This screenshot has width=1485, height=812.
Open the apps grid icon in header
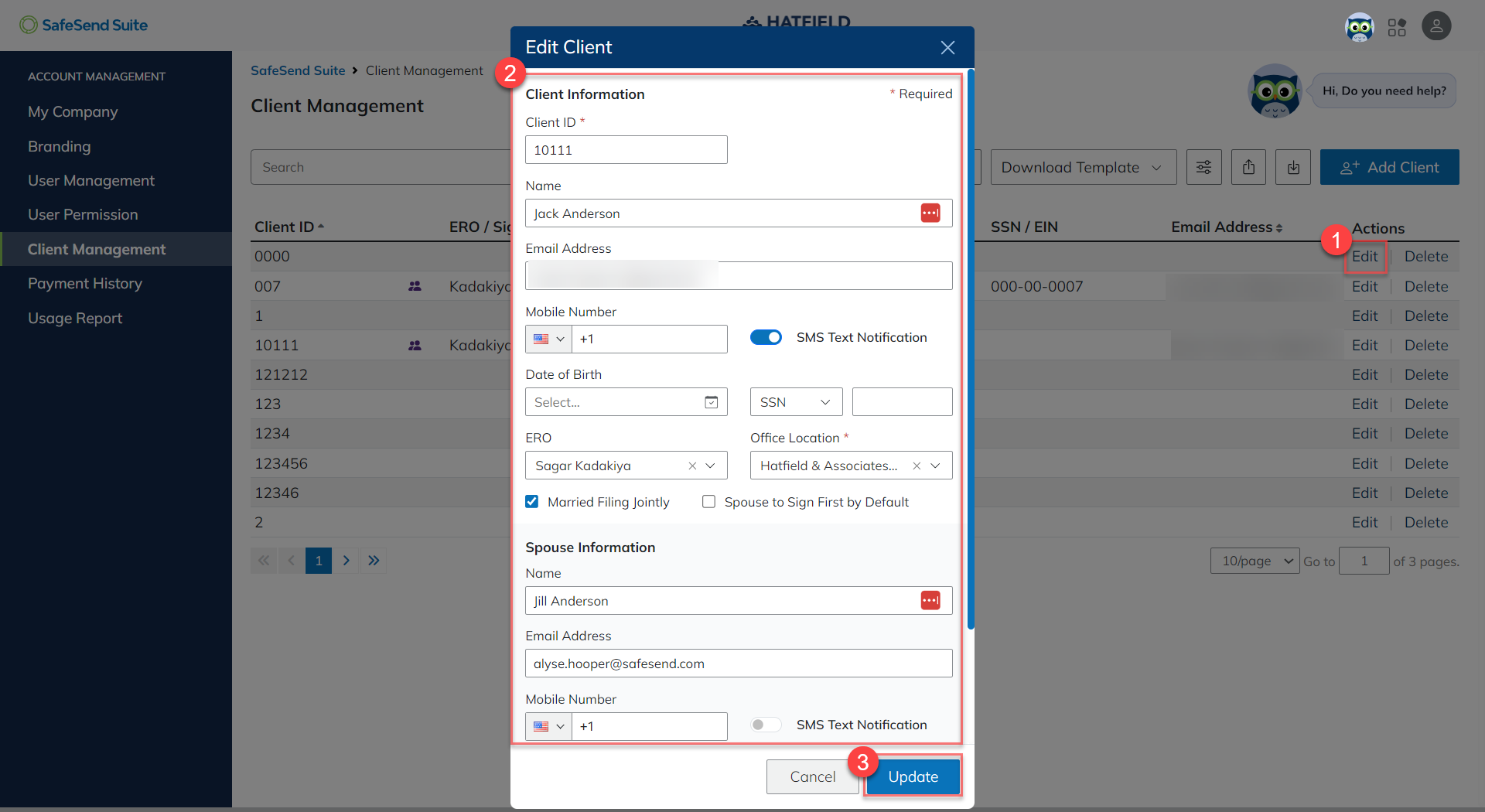(x=1397, y=26)
